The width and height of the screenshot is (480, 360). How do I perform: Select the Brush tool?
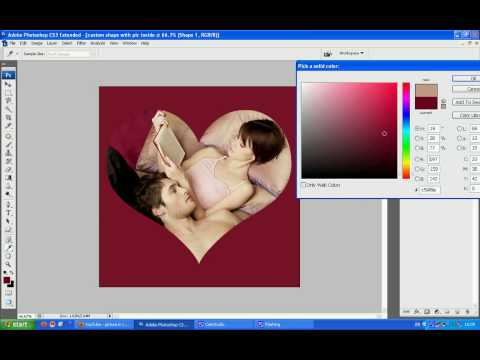tap(8, 144)
